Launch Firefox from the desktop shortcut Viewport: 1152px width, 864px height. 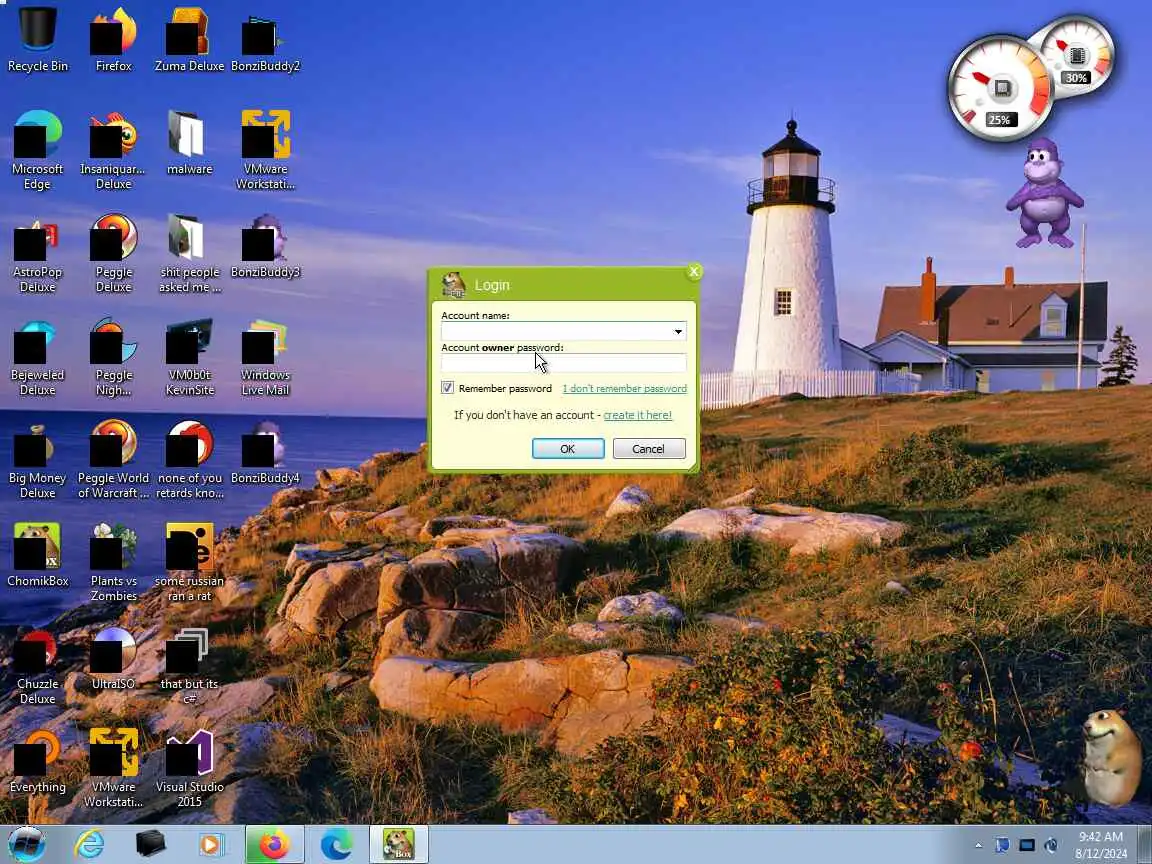pyautogui.click(x=113, y=40)
